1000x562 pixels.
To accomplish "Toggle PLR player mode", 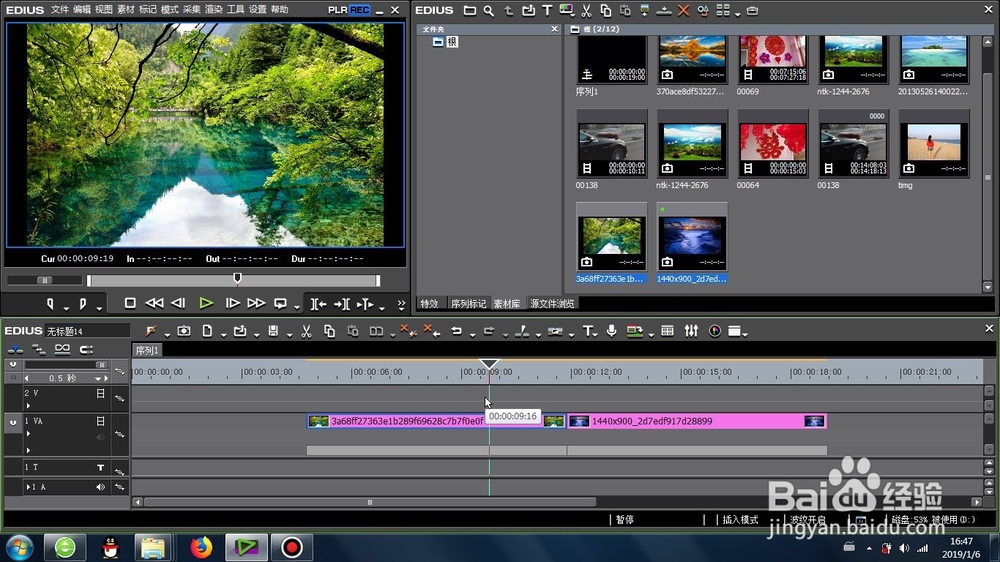I will tap(337, 10).
